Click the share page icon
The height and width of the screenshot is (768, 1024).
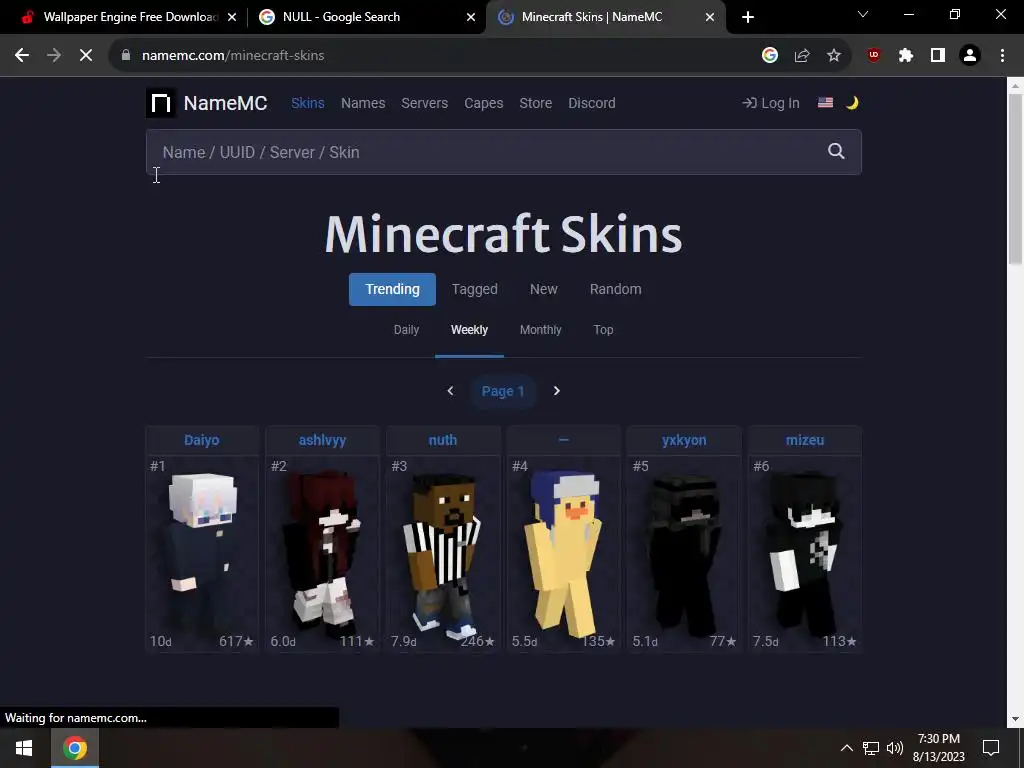[802, 56]
